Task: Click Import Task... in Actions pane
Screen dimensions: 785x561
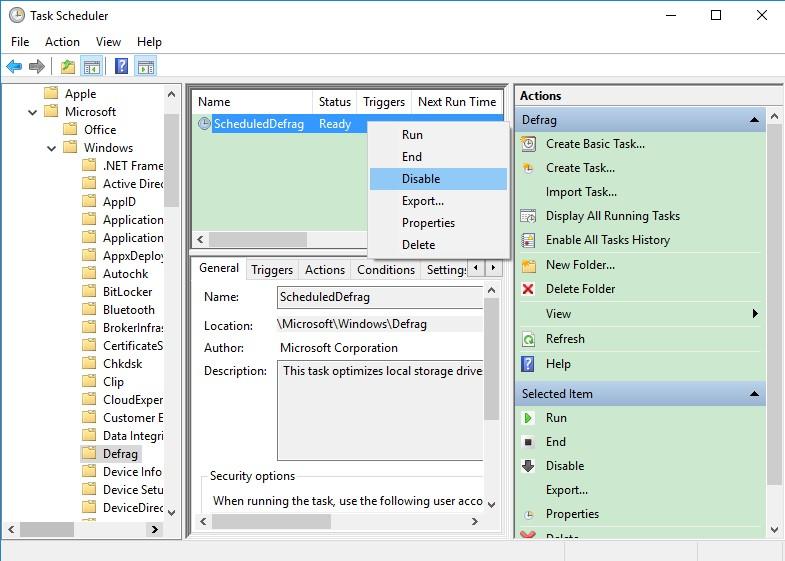Action: (x=581, y=192)
